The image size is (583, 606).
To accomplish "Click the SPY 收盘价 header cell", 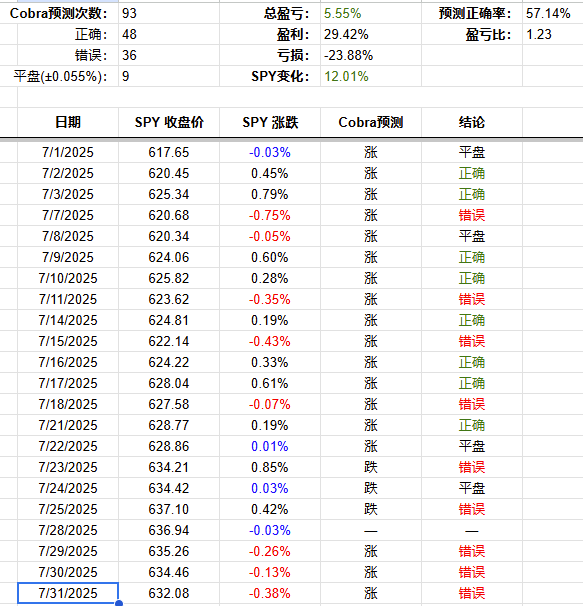I will [x=169, y=122].
